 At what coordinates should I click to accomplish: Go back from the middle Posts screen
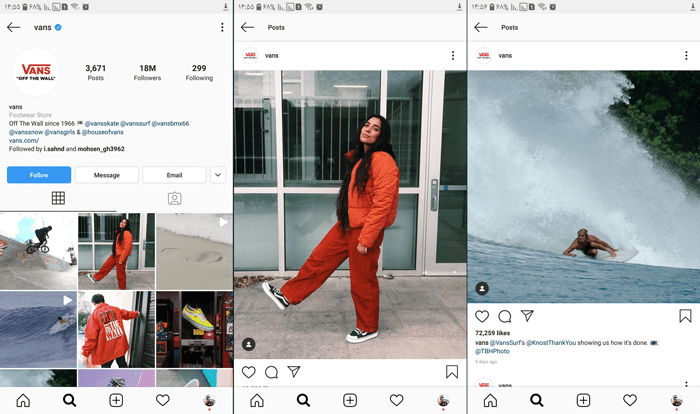point(247,27)
